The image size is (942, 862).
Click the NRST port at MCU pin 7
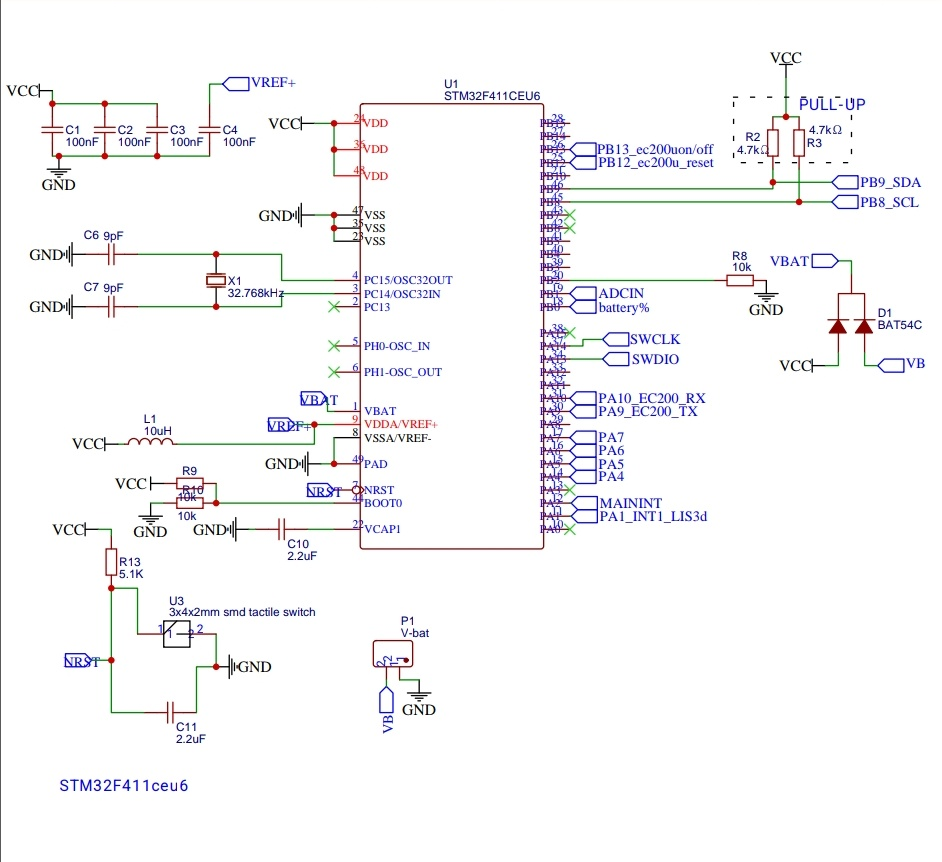(x=324, y=491)
